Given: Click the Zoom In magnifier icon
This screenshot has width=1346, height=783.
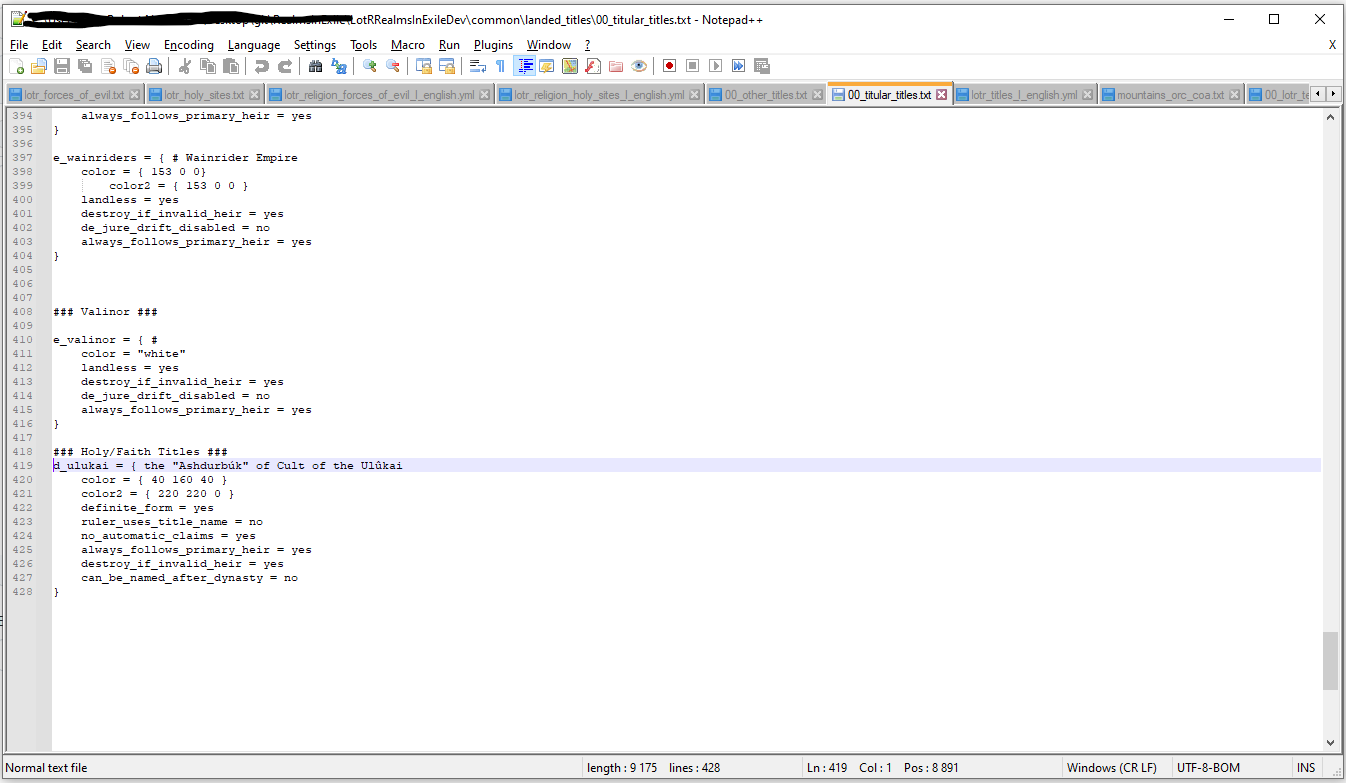Looking at the screenshot, I should point(370,66).
